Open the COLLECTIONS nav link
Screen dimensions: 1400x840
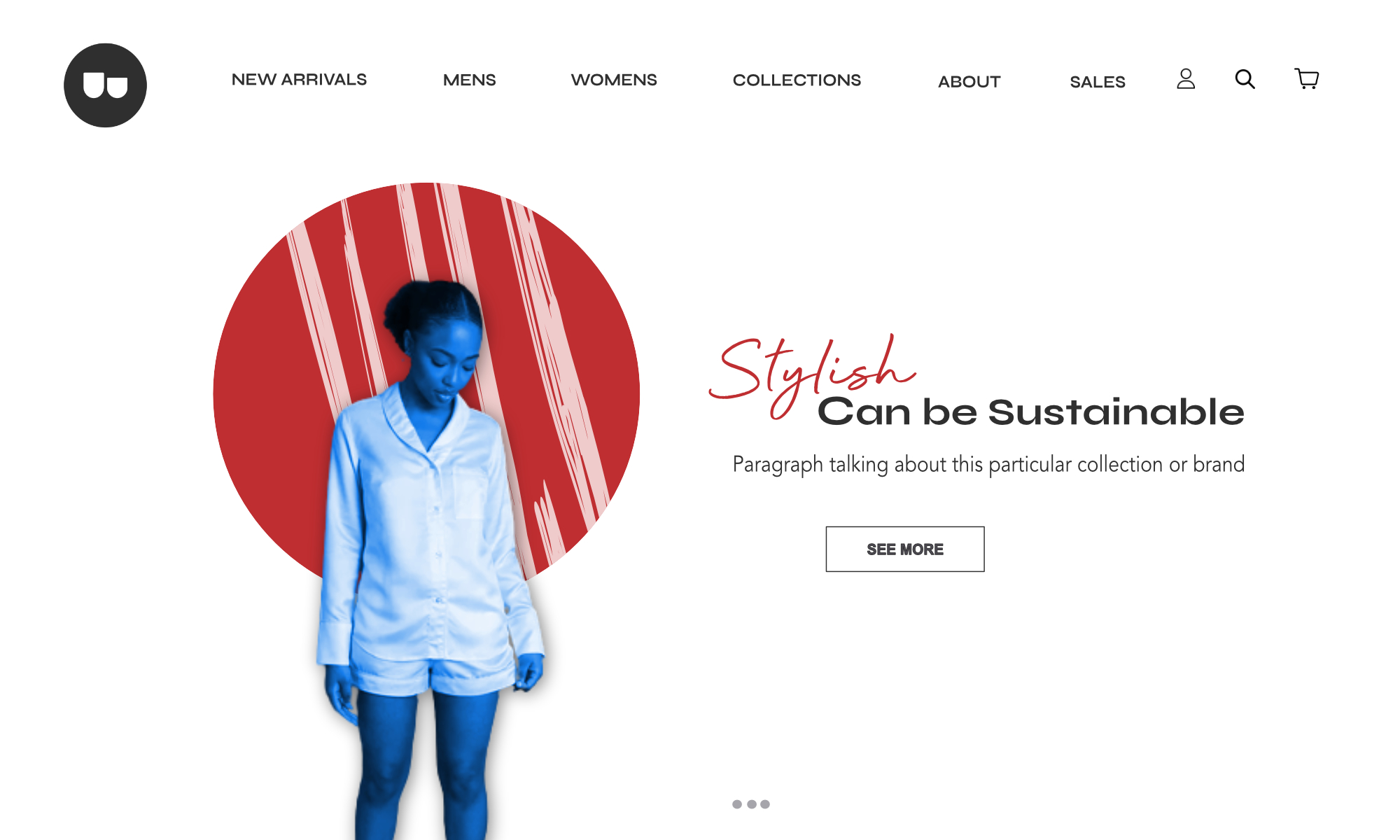797,80
